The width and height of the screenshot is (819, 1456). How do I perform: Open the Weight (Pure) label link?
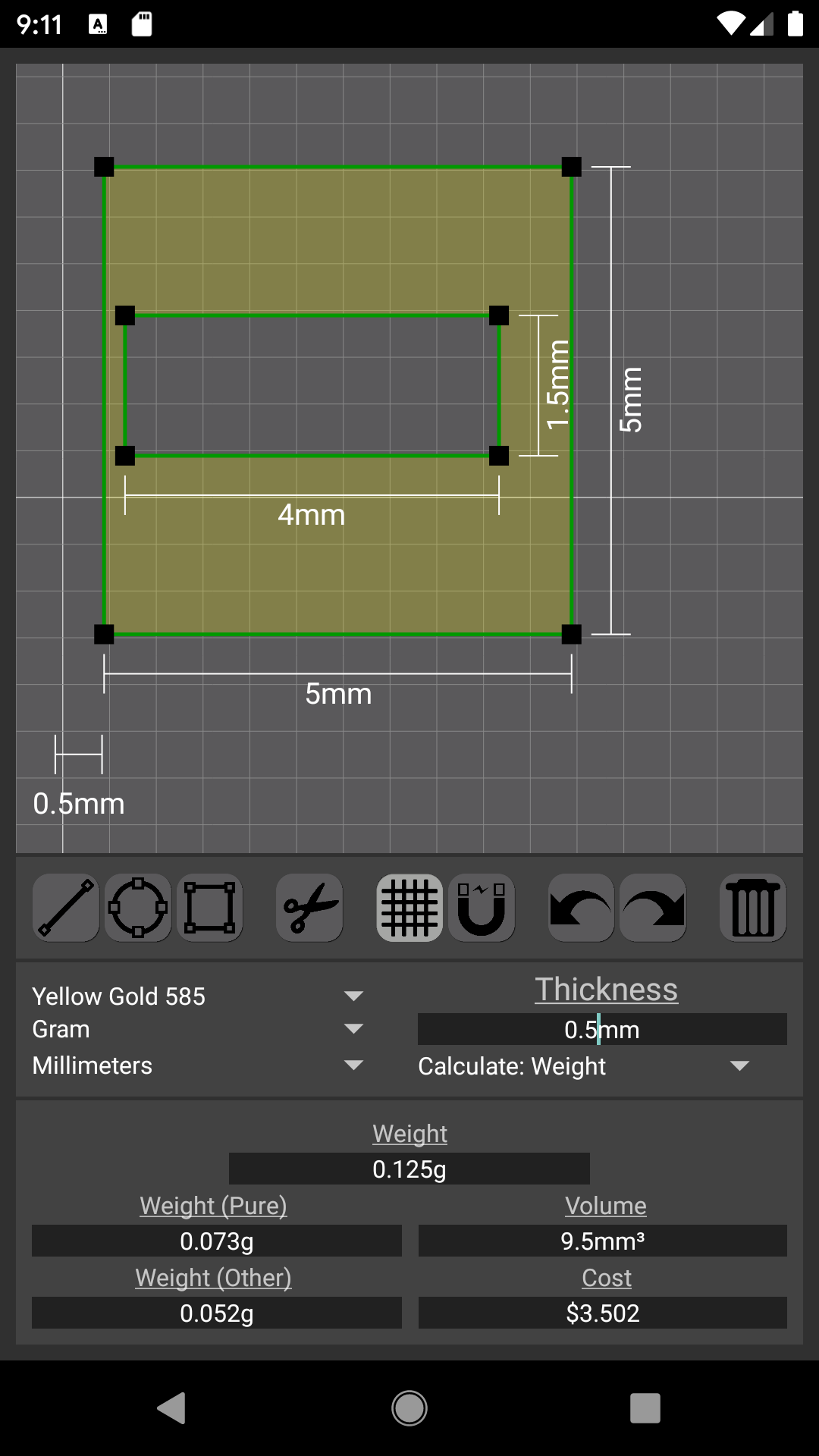coord(214,1206)
